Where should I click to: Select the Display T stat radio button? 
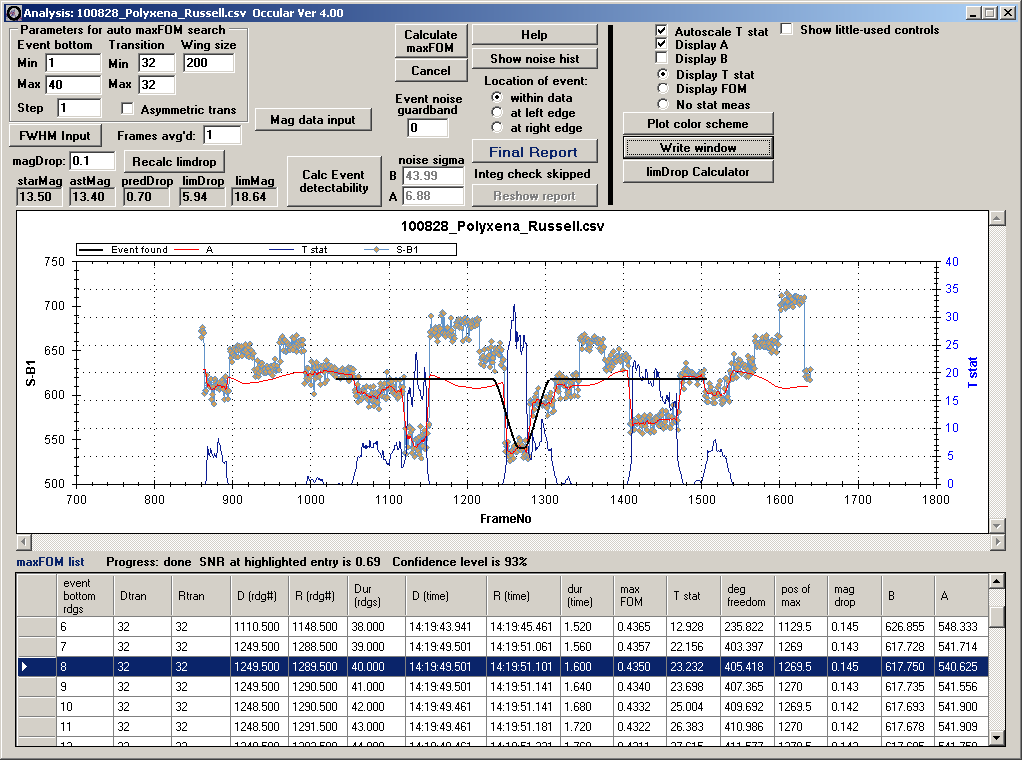(x=663, y=74)
